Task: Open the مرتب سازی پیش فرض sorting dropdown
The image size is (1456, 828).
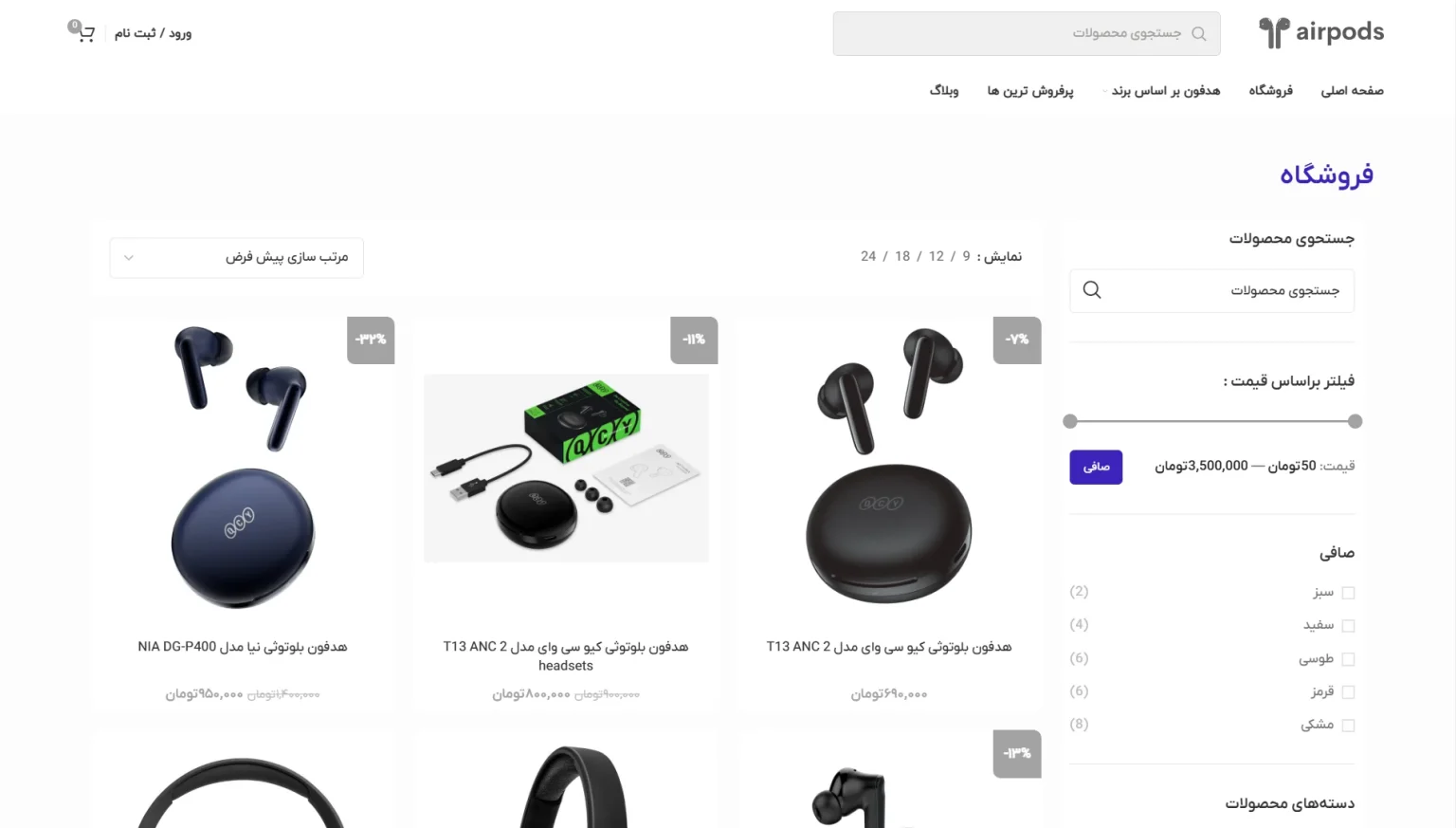Action: click(237, 258)
